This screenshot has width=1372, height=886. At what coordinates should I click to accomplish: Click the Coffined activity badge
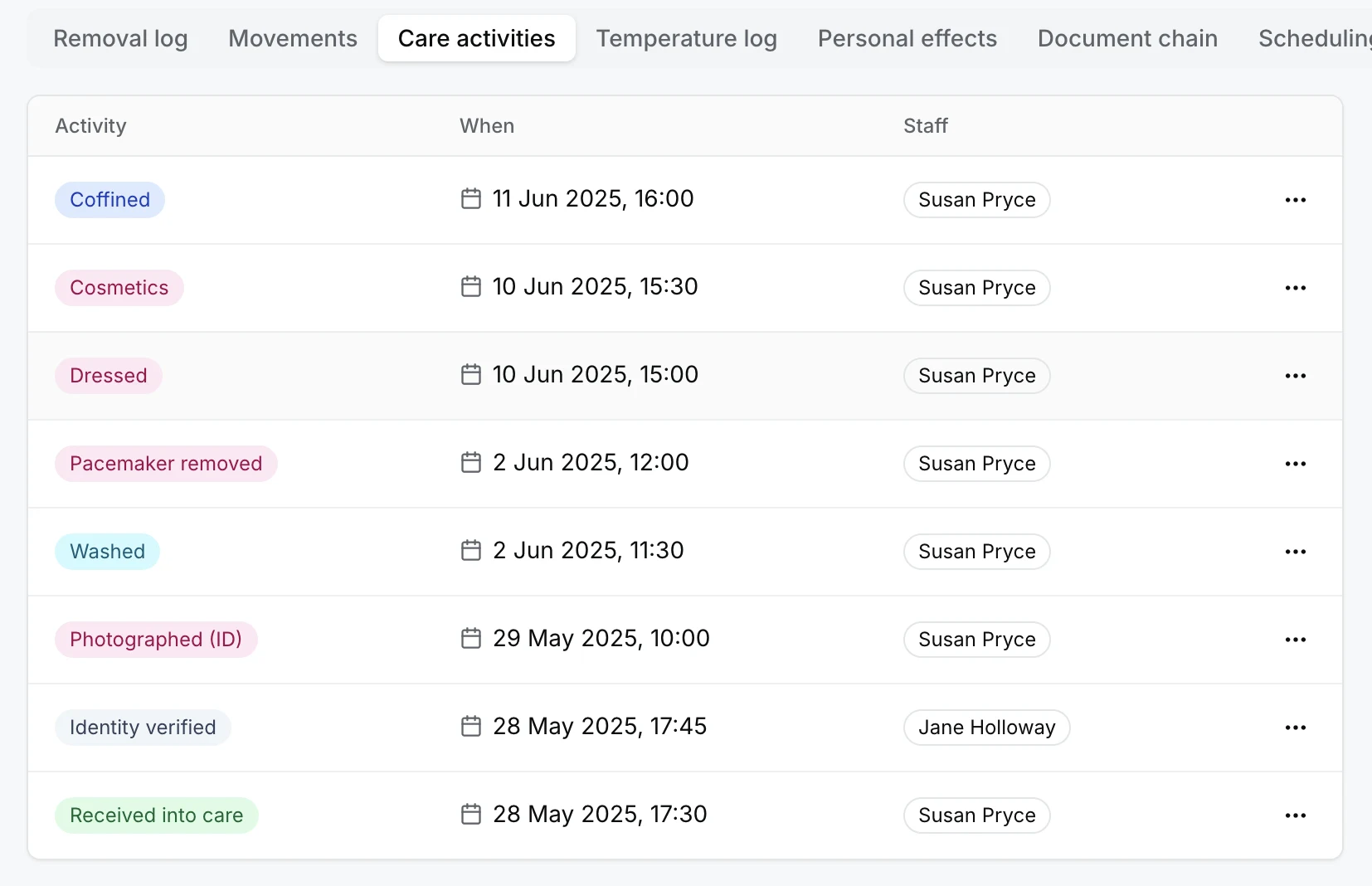click(x=109, y=200)
